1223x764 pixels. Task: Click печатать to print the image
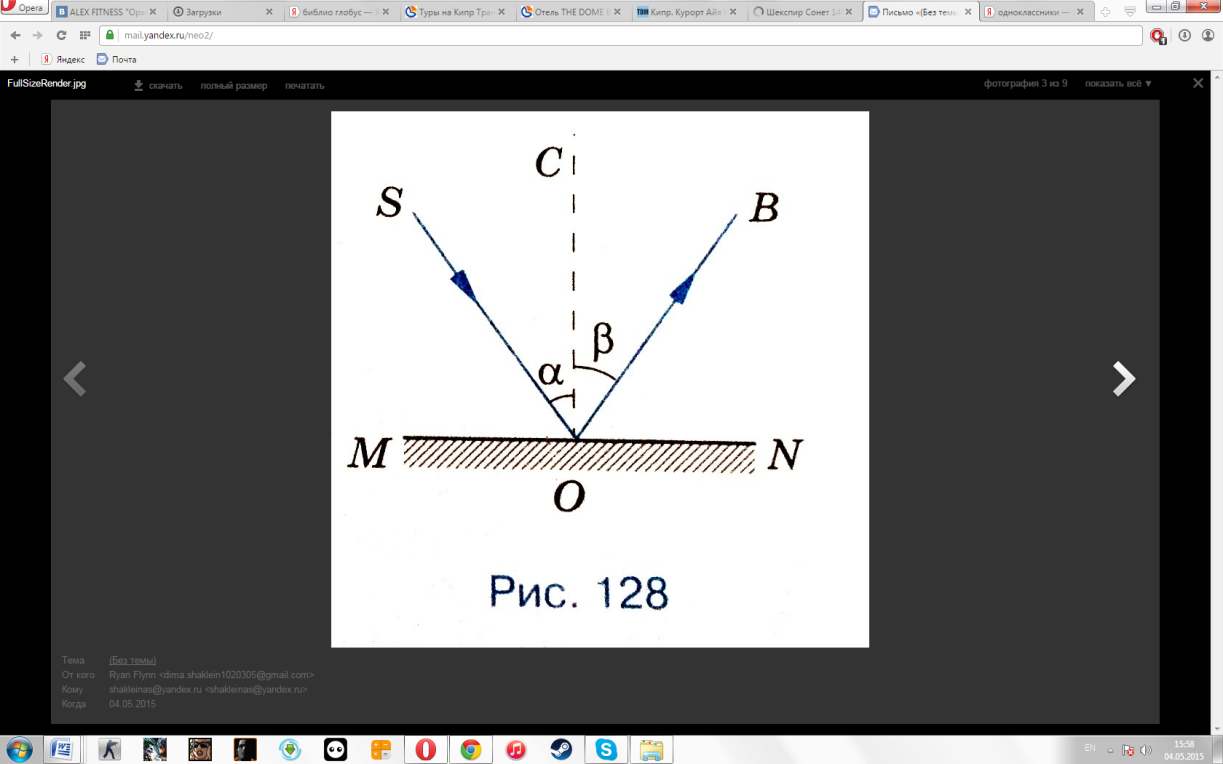click(x=304, y=85)
